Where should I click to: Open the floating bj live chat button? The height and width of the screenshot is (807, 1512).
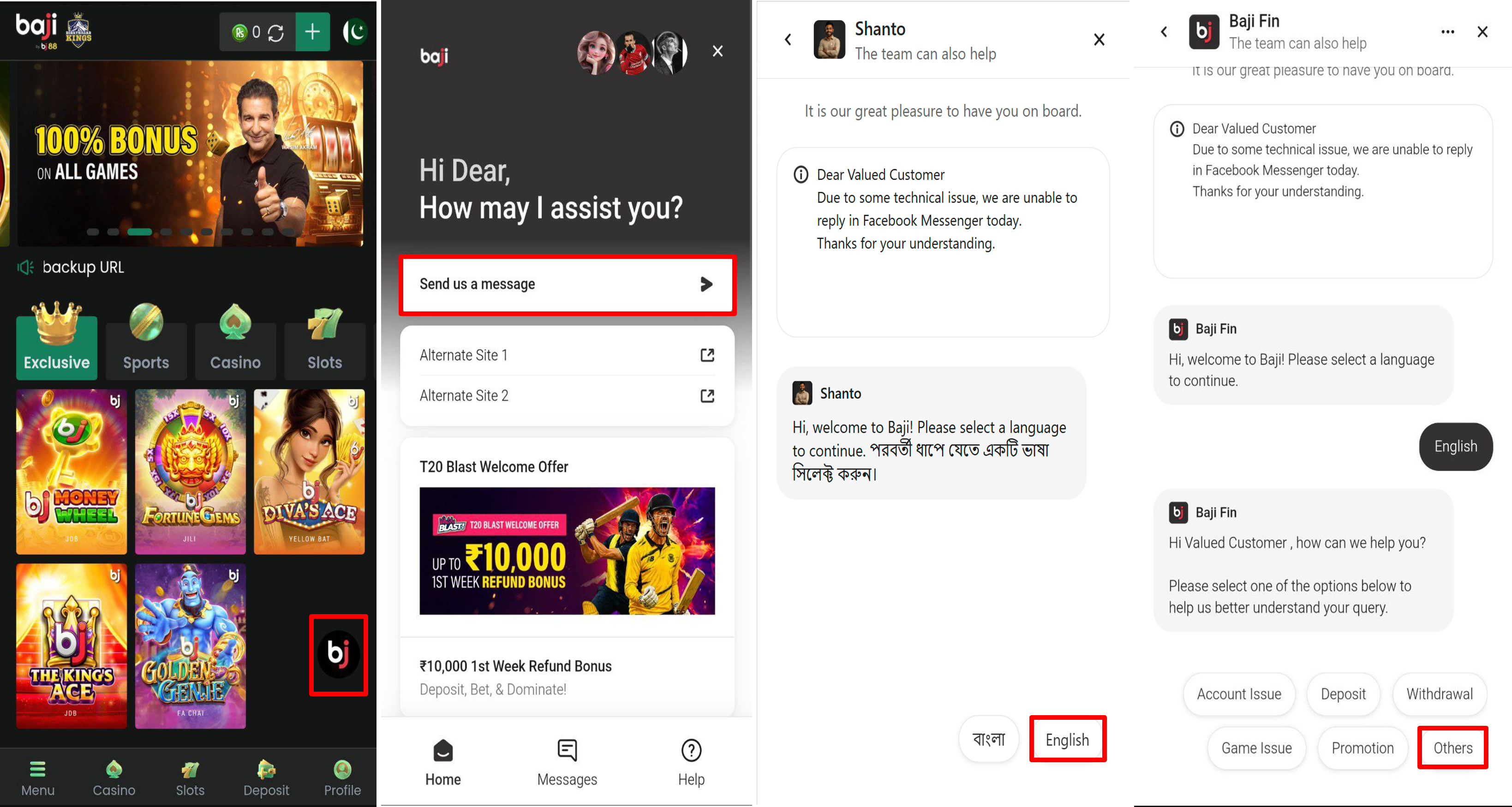339,654
